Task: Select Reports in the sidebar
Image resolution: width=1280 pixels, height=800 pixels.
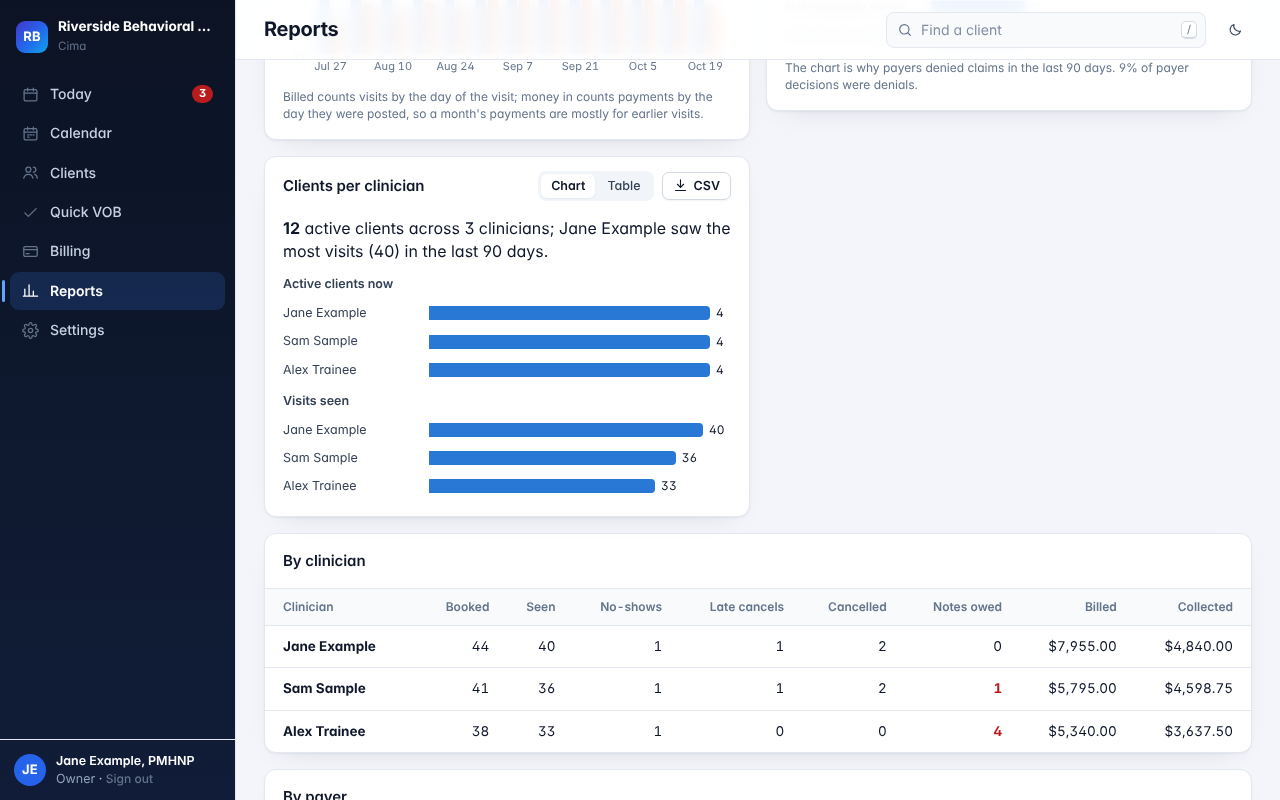Action: [x=117, y=291]
